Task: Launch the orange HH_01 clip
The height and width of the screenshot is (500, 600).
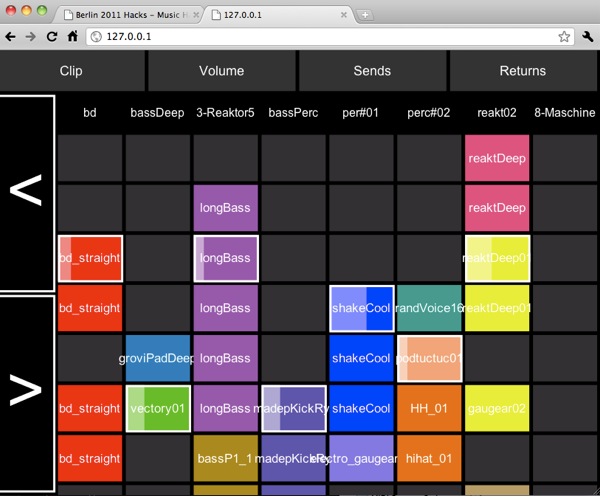Action: (429, 409)
